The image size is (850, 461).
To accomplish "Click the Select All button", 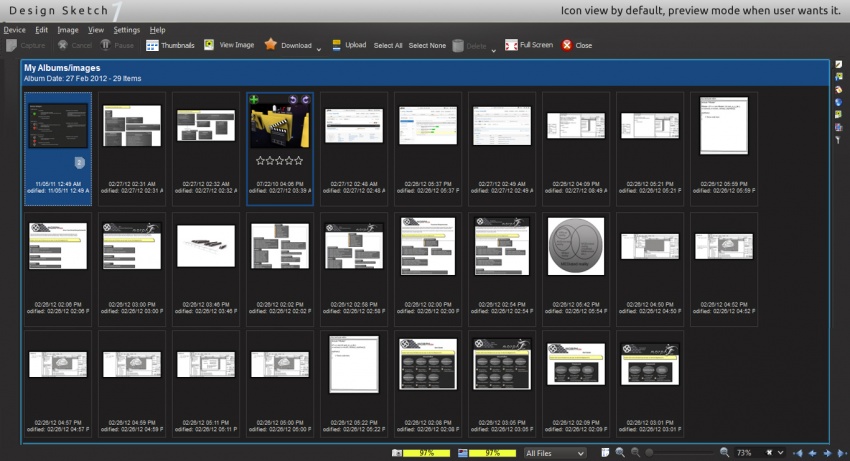I will 388,45.
